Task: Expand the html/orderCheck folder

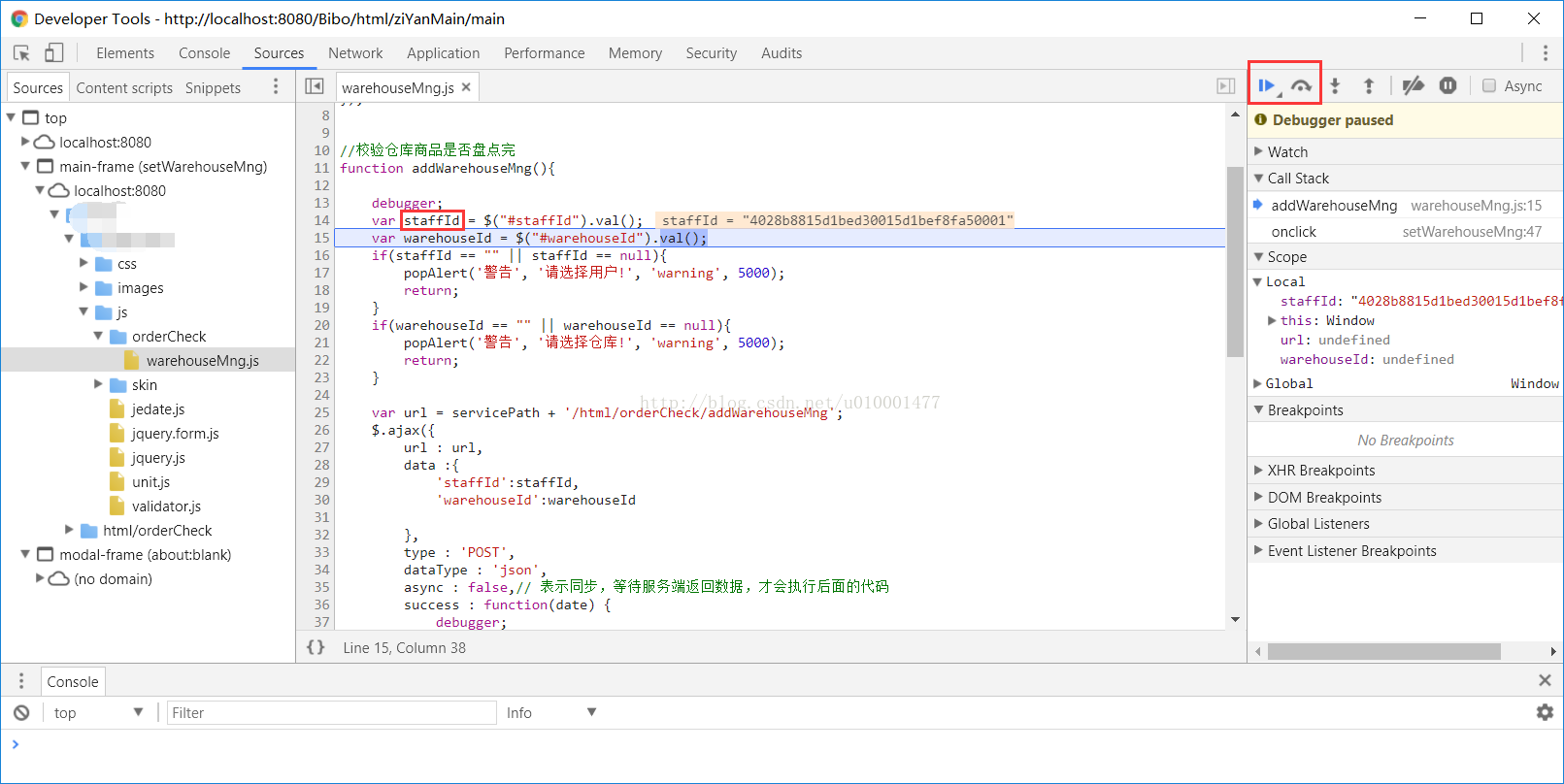Action: coord(69,530)
